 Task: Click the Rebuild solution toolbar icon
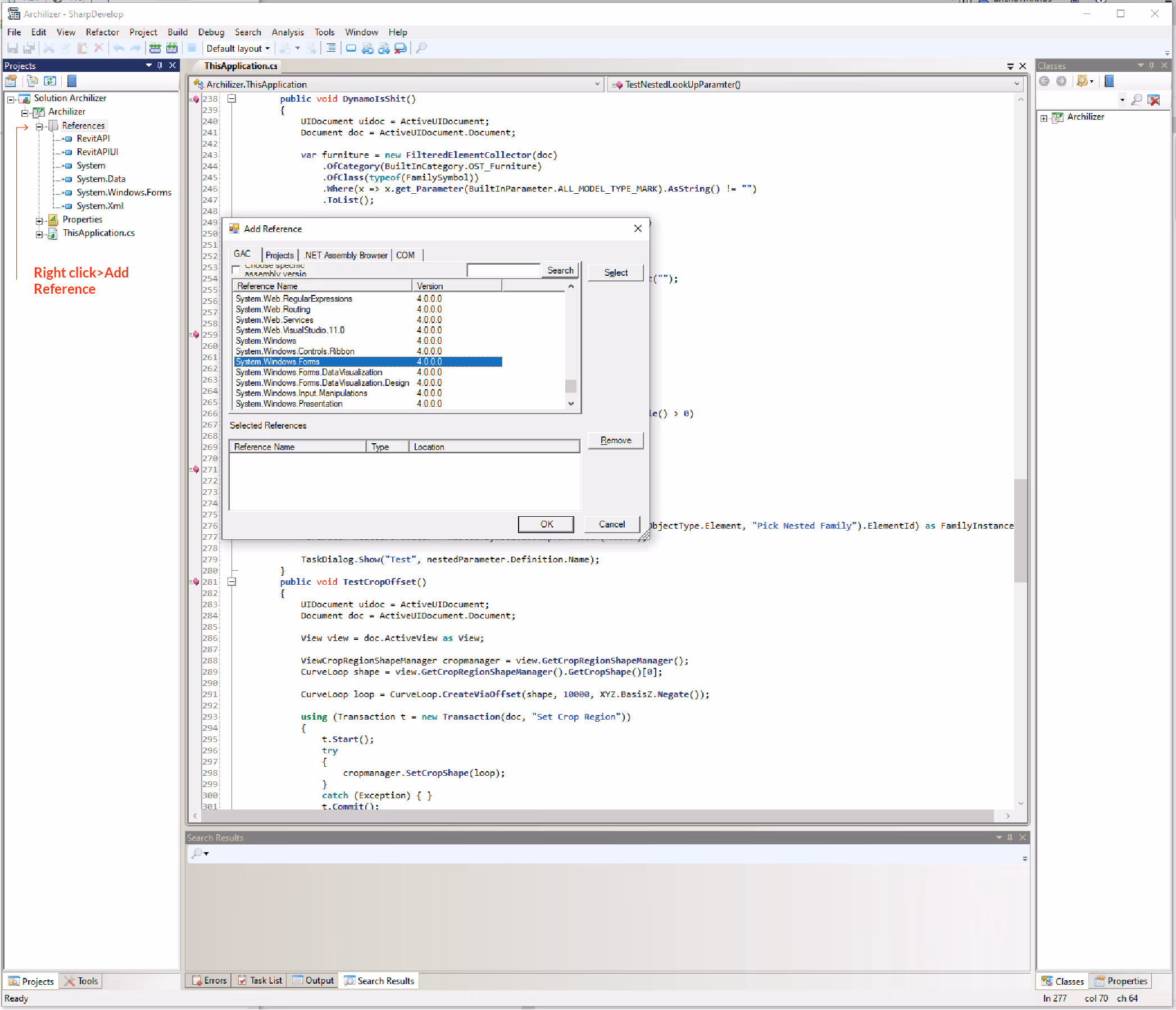click(172, 48)
